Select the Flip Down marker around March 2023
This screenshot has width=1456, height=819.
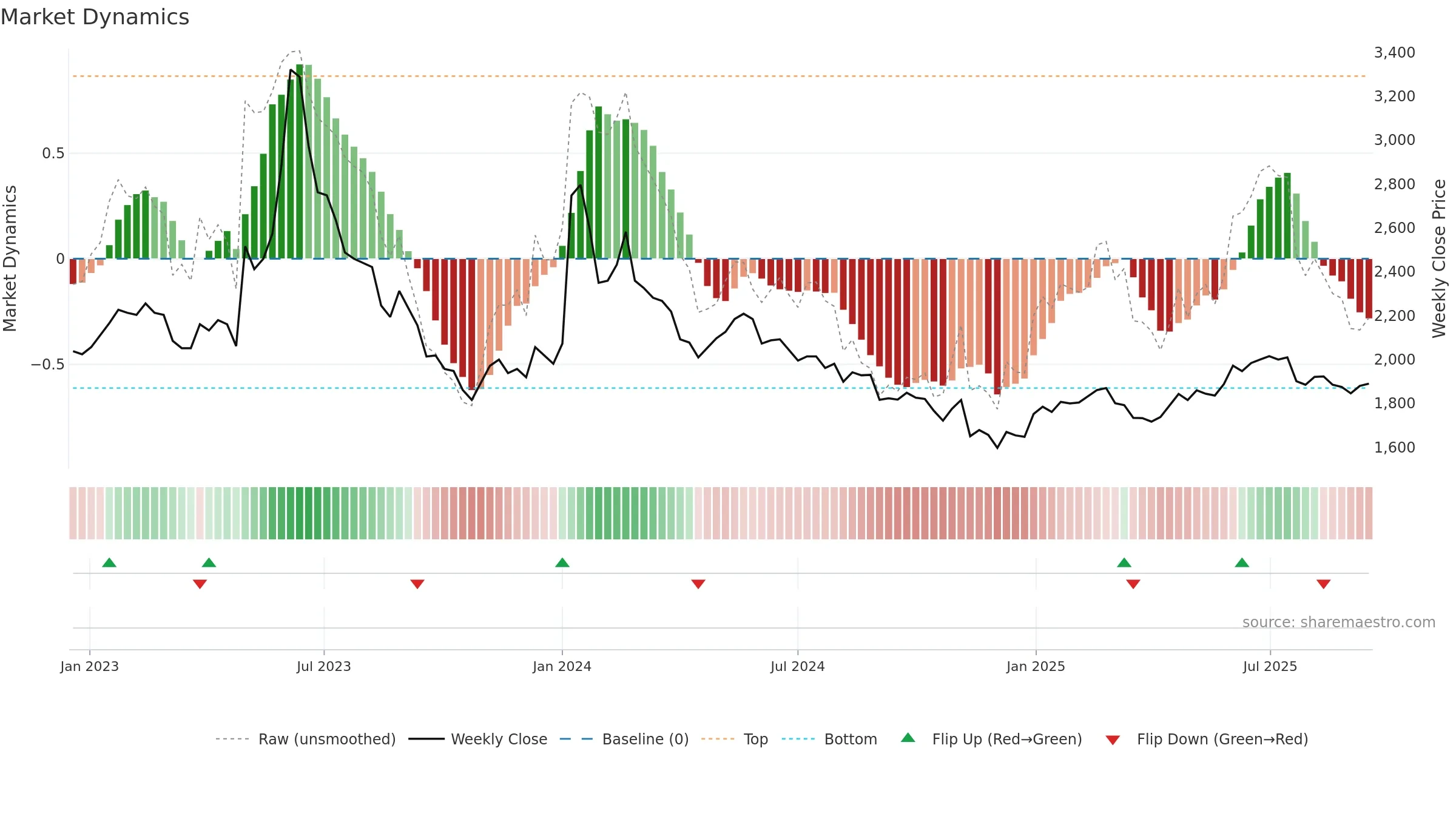pos(200,584)
